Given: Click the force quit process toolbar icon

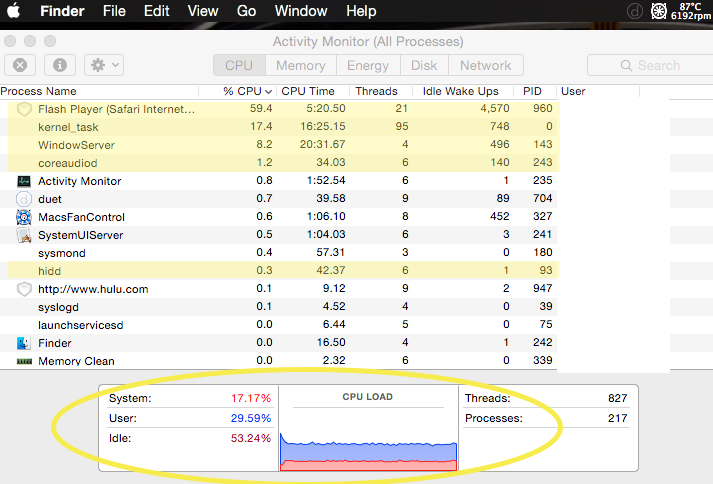Looking at the screenshot, I should click(x=20, y=65).
